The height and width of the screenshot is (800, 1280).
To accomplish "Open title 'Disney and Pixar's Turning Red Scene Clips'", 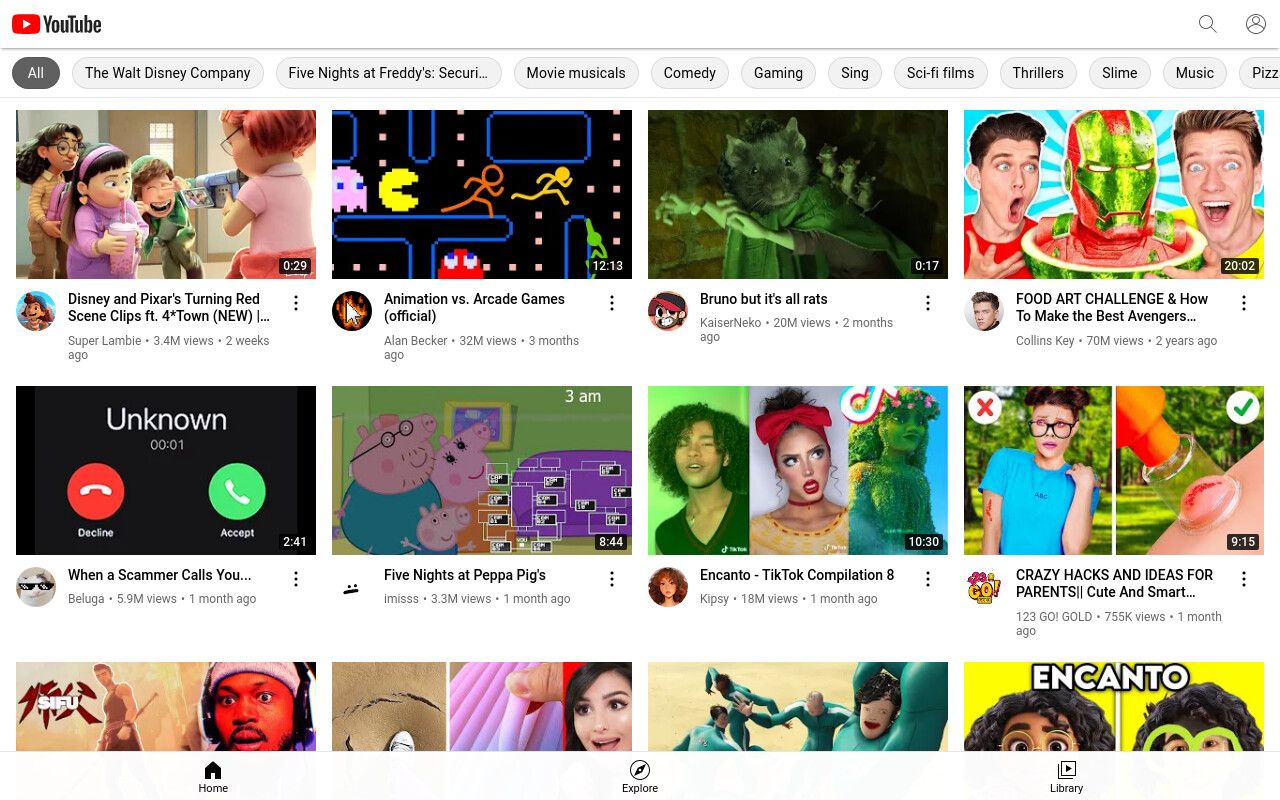I will (x=169, y=307).
